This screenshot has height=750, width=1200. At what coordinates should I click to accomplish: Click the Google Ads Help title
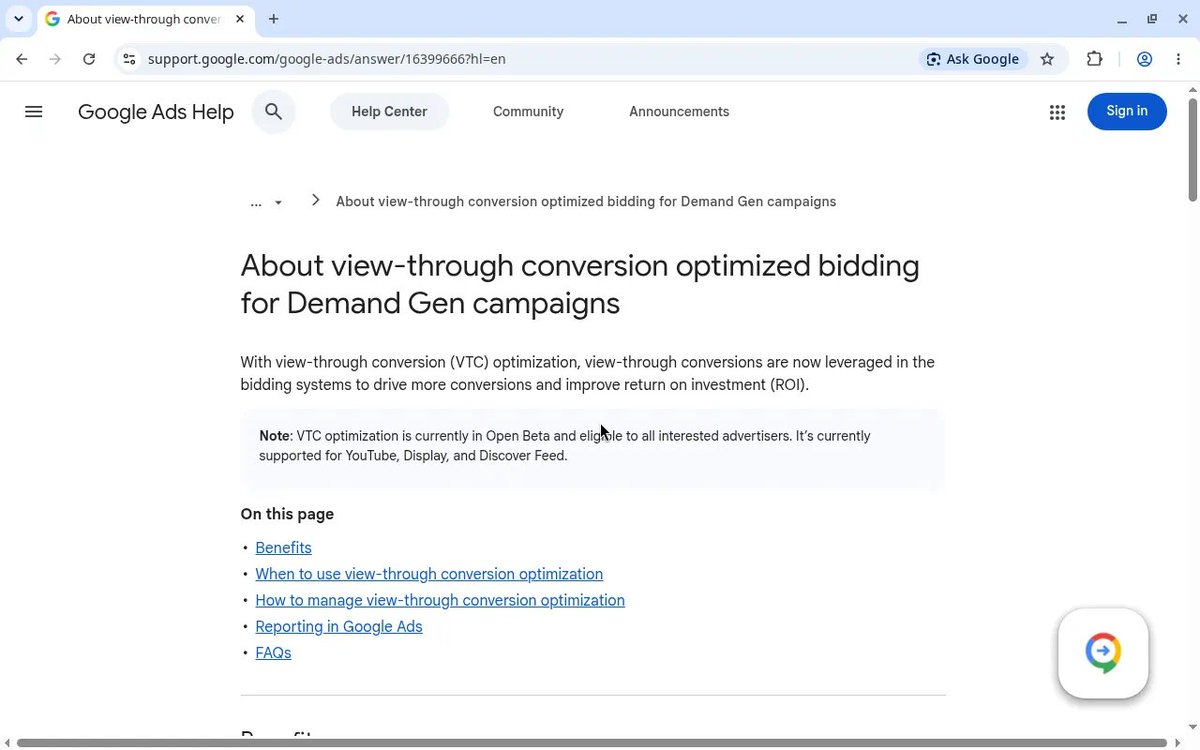pos(156,112)
